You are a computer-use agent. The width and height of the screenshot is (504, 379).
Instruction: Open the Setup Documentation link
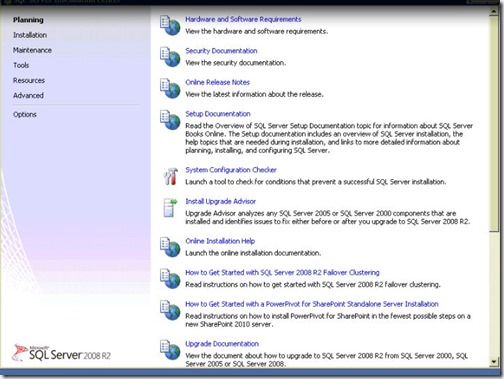pyautogui.click(x=218, y=114)
